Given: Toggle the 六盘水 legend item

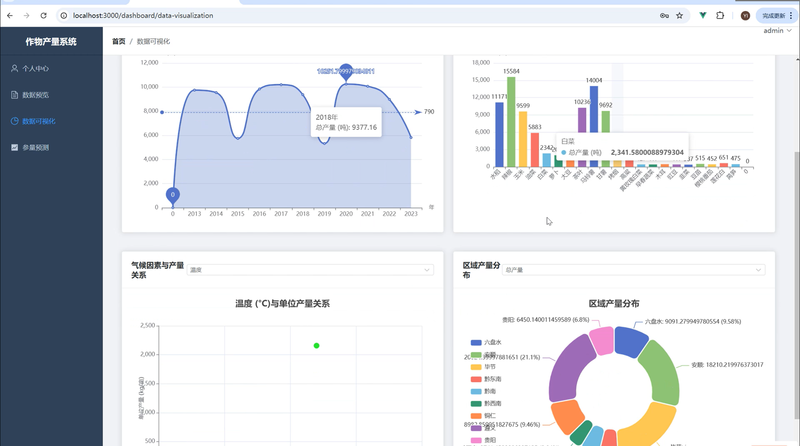Looking at the screenshot, I should (x=486, y=342).
